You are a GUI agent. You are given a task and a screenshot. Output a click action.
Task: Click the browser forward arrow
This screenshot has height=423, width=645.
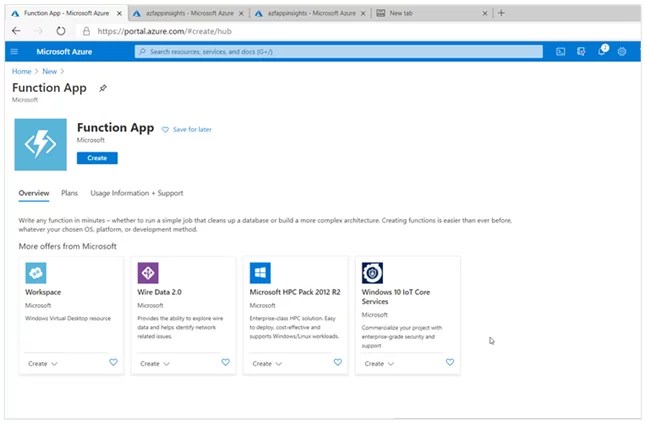[38, 31]
